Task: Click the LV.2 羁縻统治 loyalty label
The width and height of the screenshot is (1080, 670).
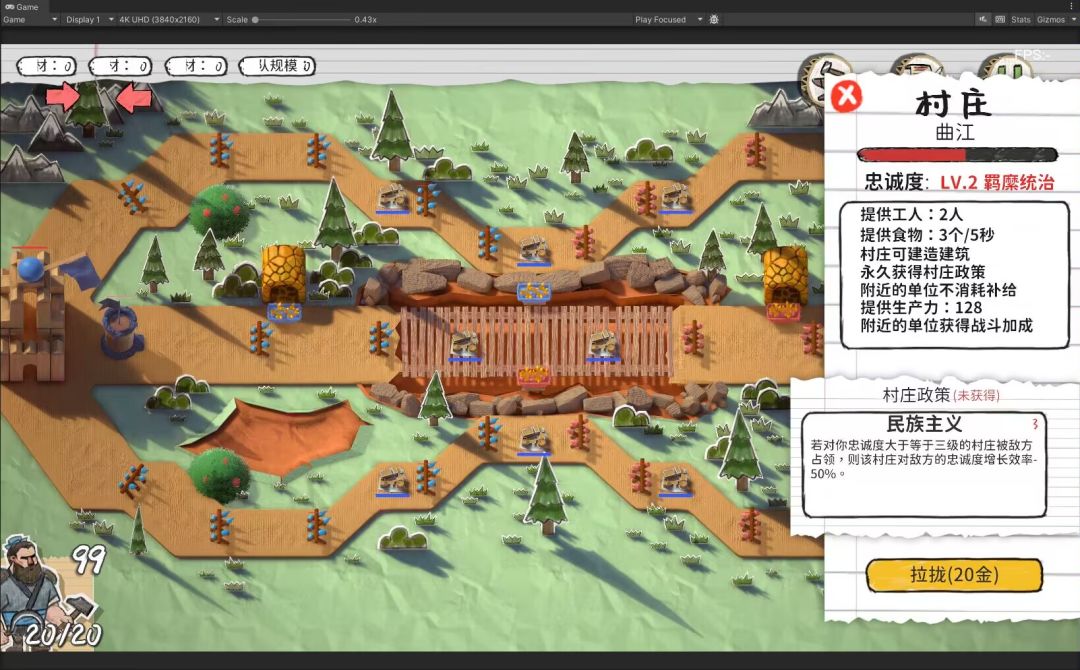Action: (x=997, y=182)
